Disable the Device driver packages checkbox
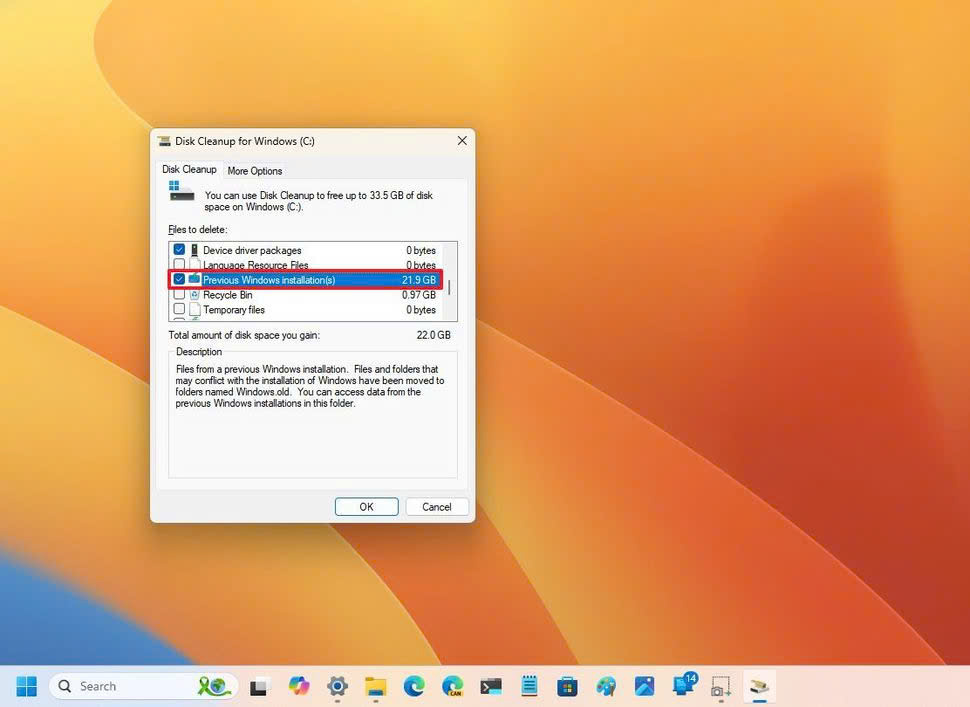This screenshot has height=707, width=970. 179,250
